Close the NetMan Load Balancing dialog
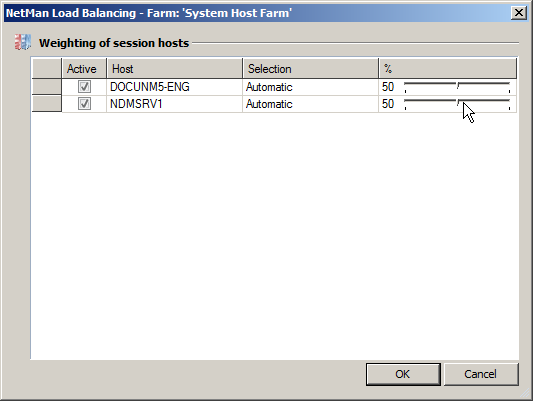The height and width of the screenshot is (401, 533). click(x=519, y=13)
